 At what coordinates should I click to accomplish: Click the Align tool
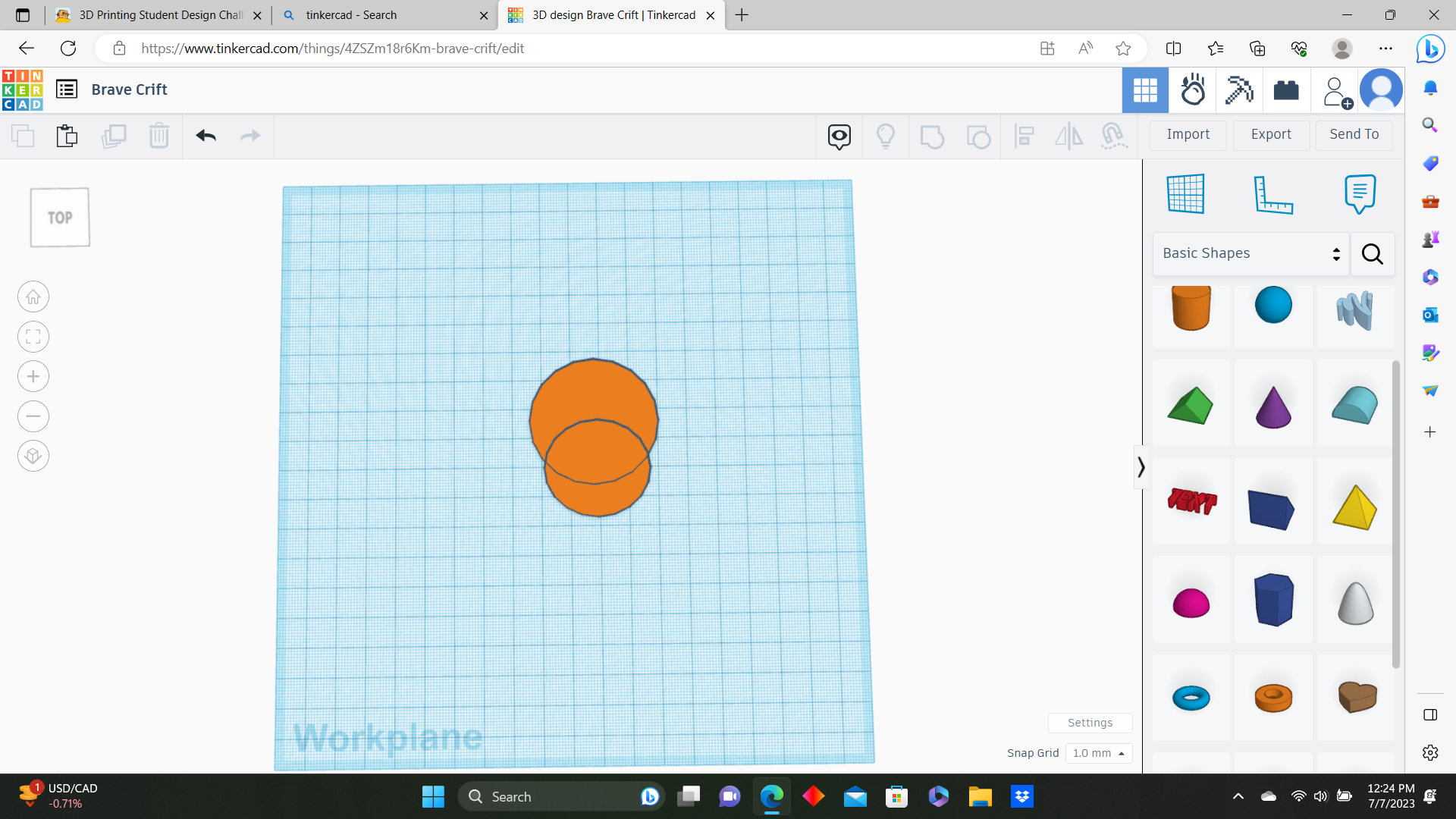tap(1025, 136)
